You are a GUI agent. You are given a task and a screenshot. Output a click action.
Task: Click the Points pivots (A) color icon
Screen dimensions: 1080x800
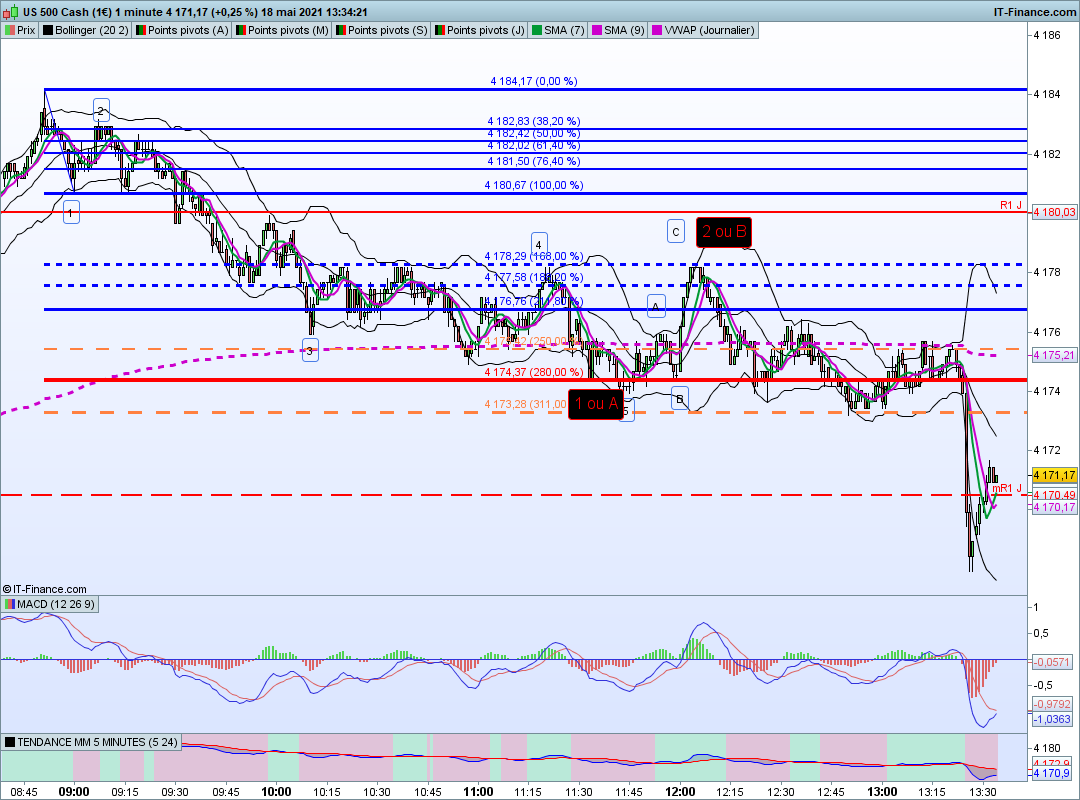141,30
